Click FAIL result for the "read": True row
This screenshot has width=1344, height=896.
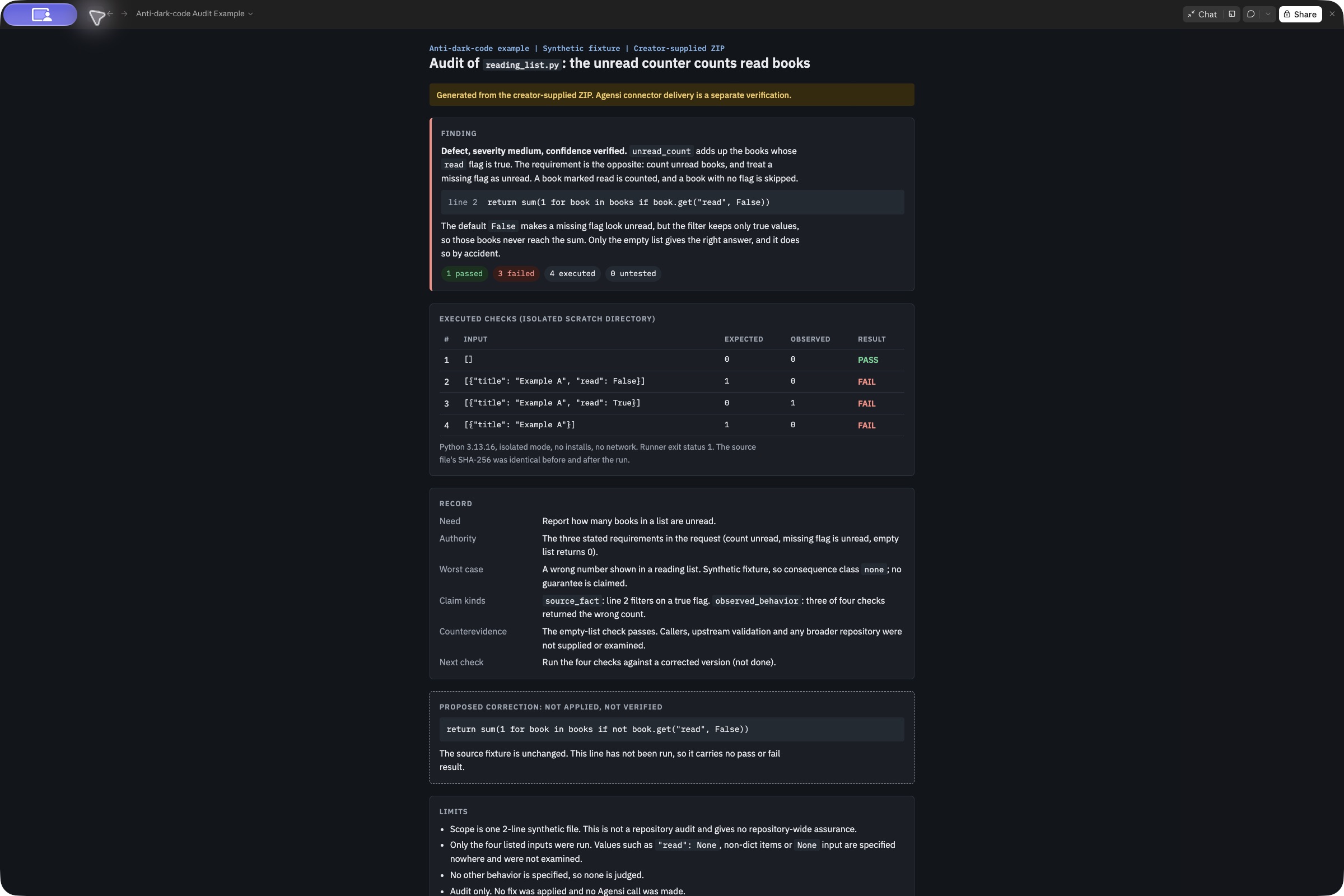[866, 403]
